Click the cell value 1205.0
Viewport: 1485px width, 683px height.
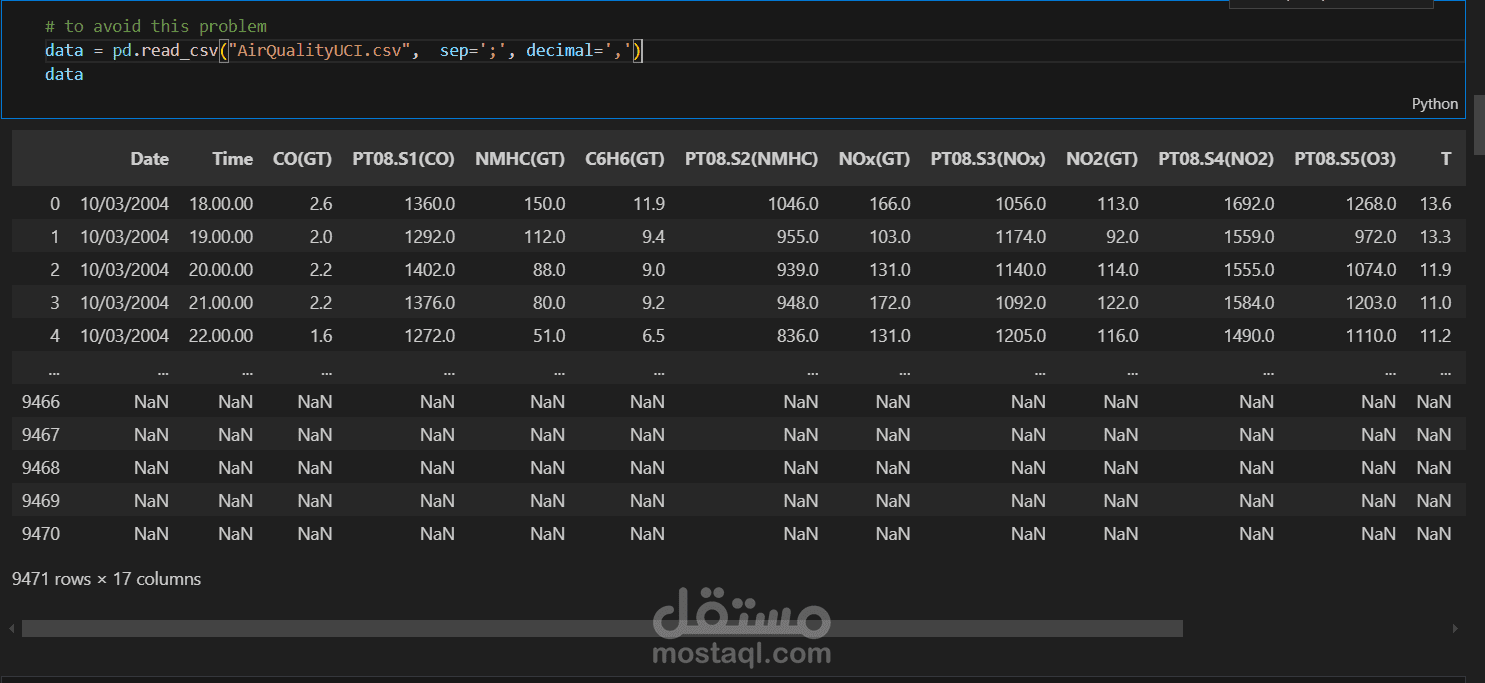(1021, 336)
